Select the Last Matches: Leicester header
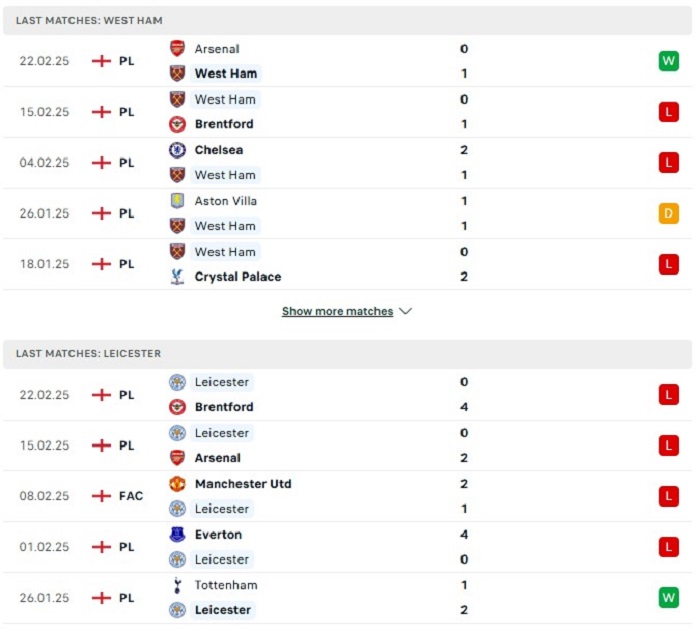700x633 pixels. [x=347, y=354]
